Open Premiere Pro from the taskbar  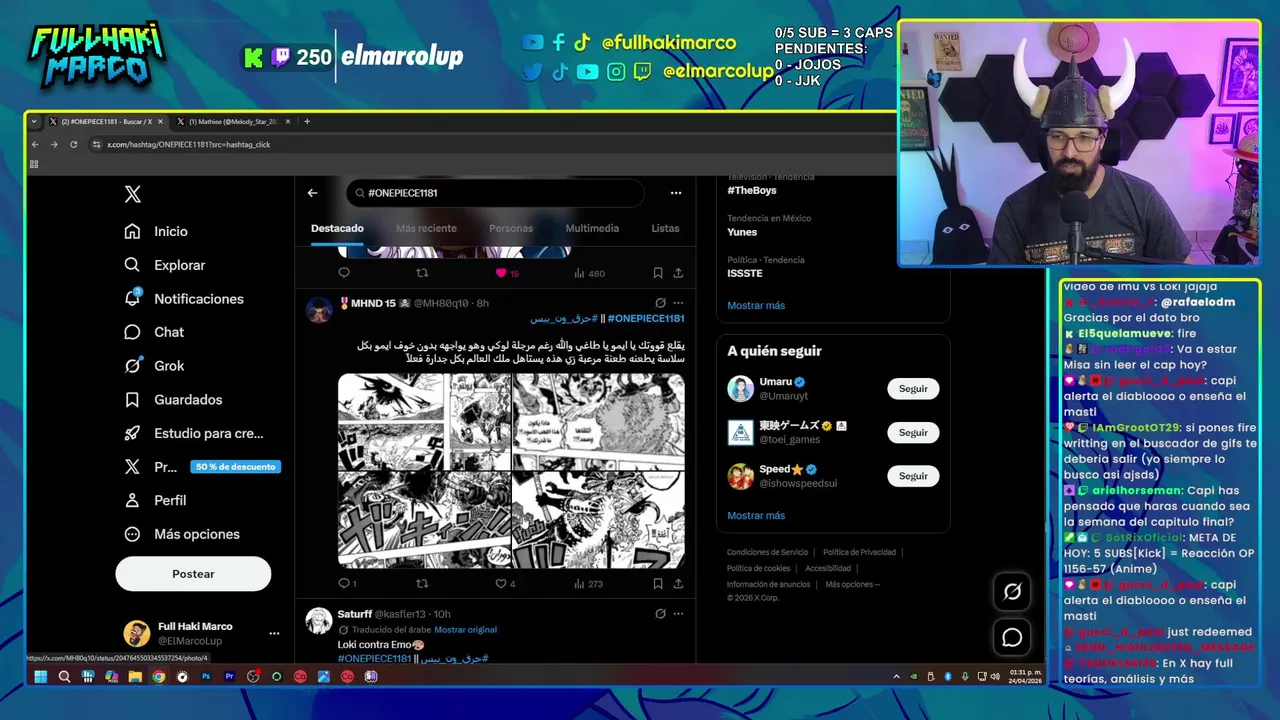pyautogui.click(x=229, y=677)
